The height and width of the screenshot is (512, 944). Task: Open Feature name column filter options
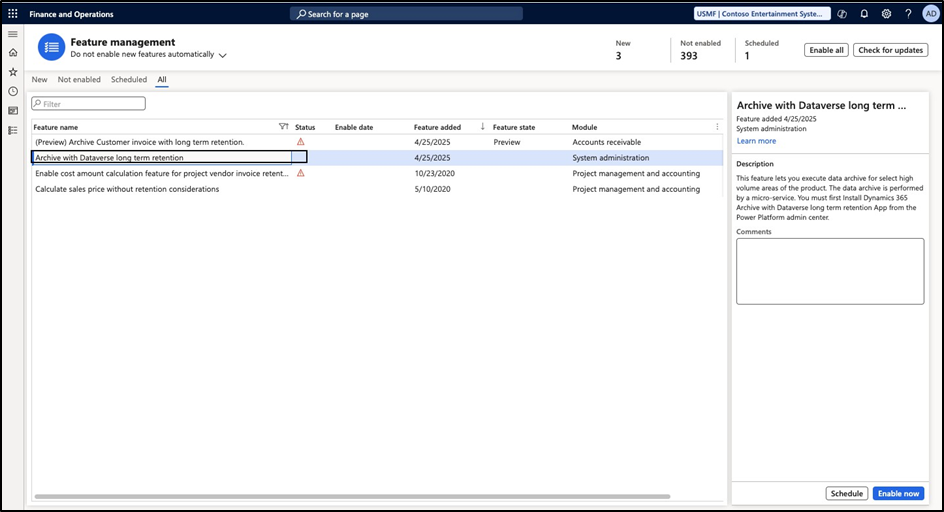(x=283, y=127)
